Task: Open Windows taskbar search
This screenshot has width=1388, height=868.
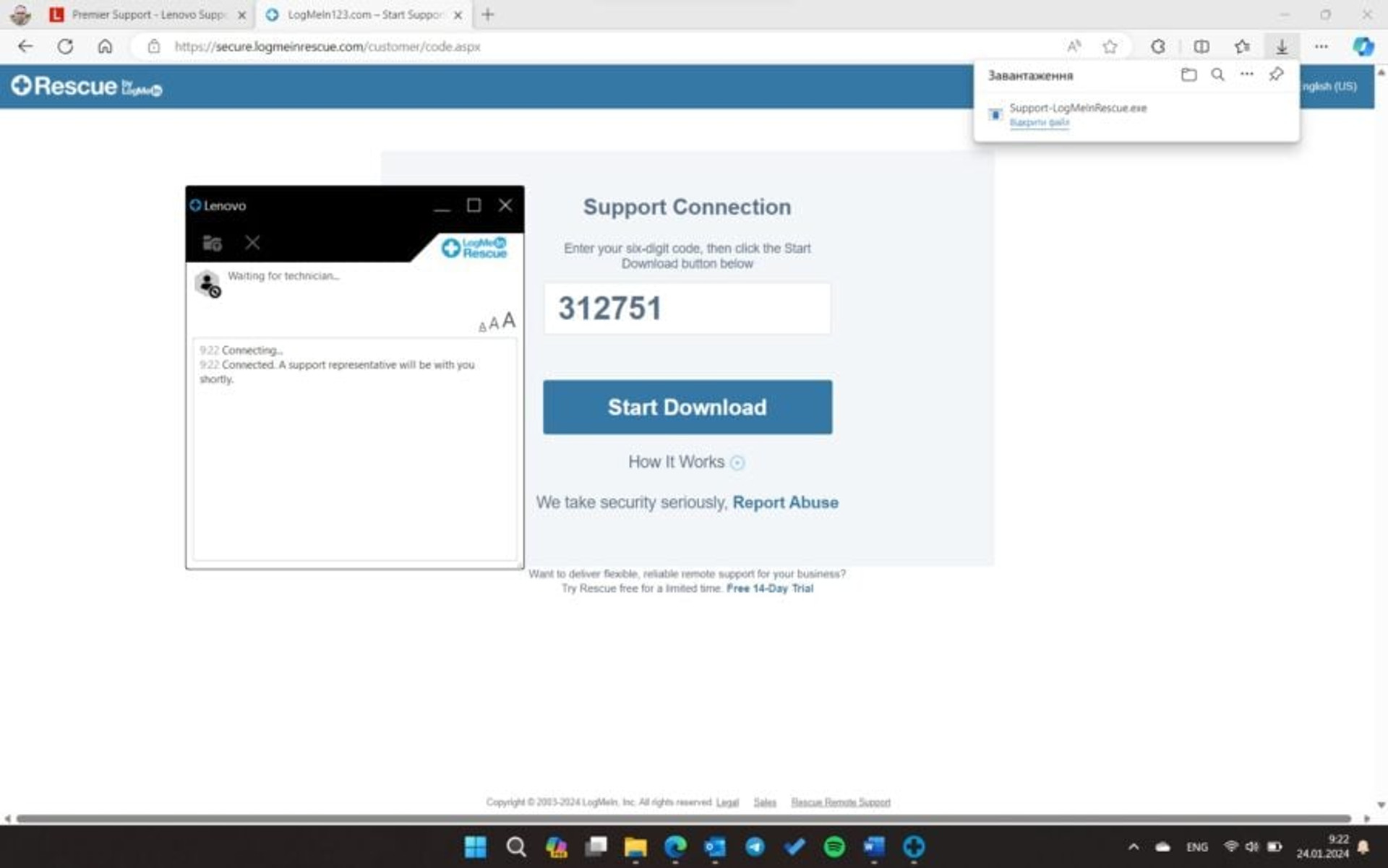Action: coord(515,847)
